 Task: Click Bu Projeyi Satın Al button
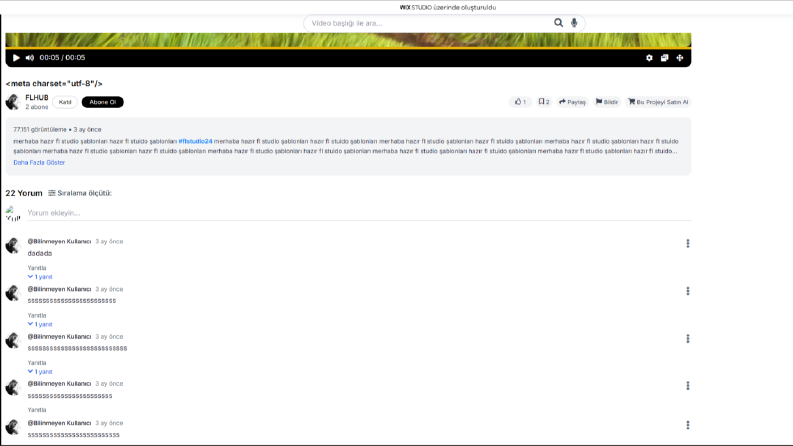click(x=658, y=102)
